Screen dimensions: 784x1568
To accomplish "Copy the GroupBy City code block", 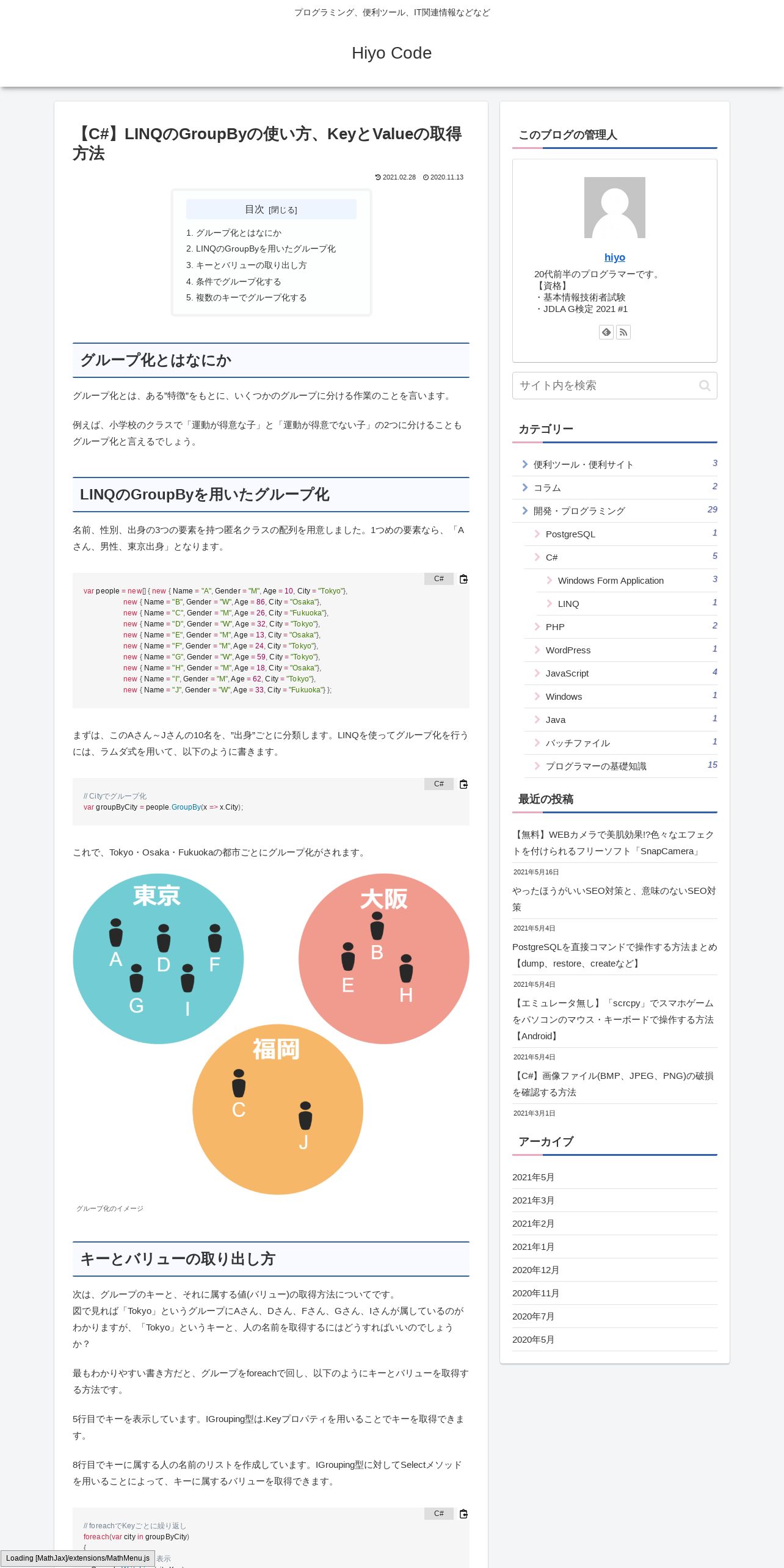I will 463,784.
